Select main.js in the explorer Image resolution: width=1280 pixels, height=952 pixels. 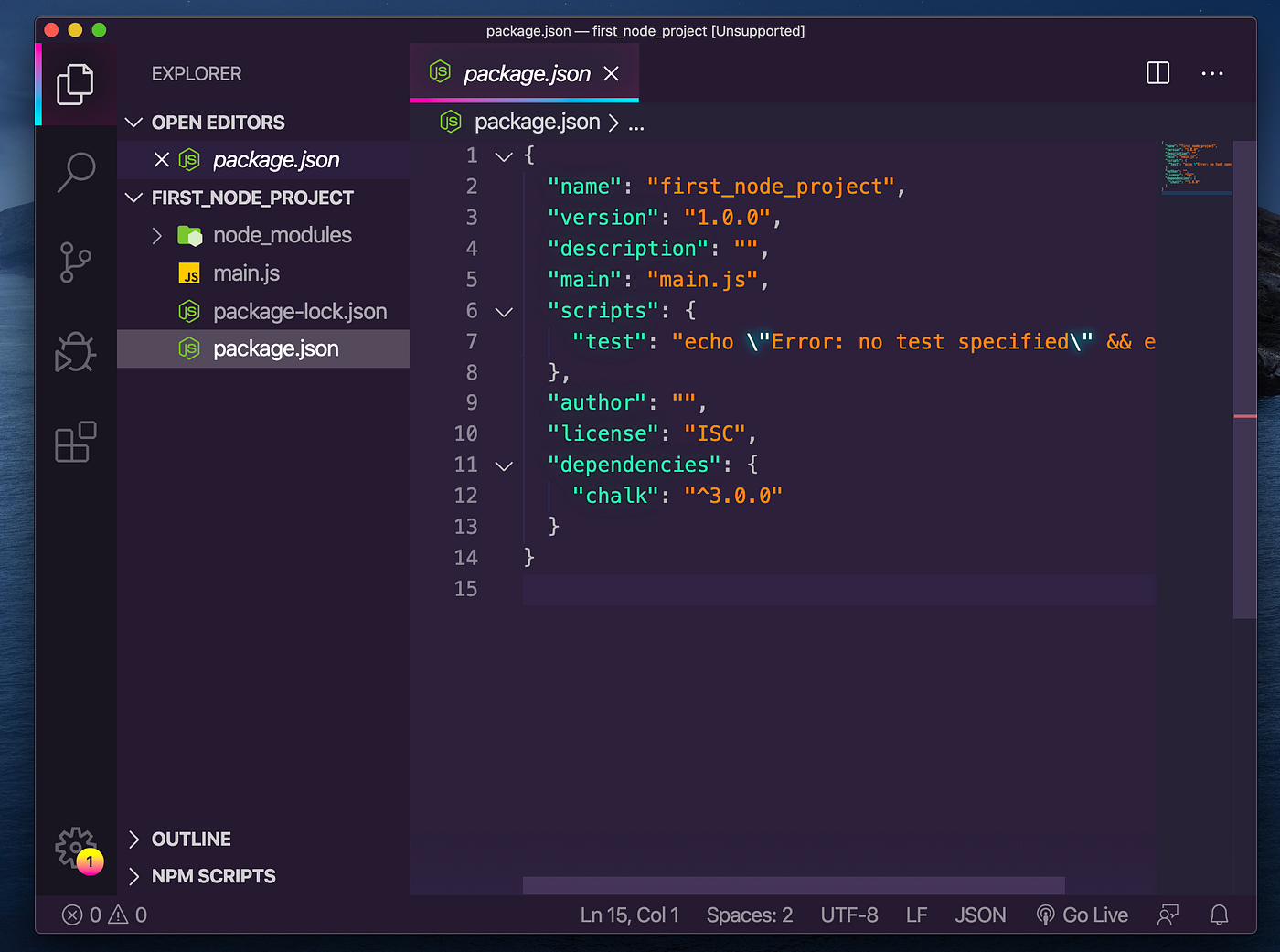tap(246, 273)
